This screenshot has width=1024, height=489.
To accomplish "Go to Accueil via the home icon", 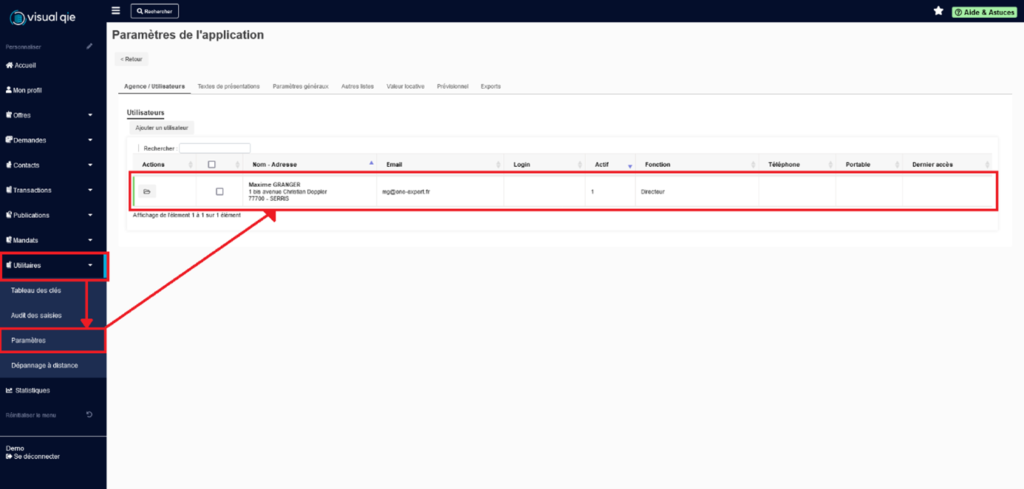I will click(x=10, y=65).
